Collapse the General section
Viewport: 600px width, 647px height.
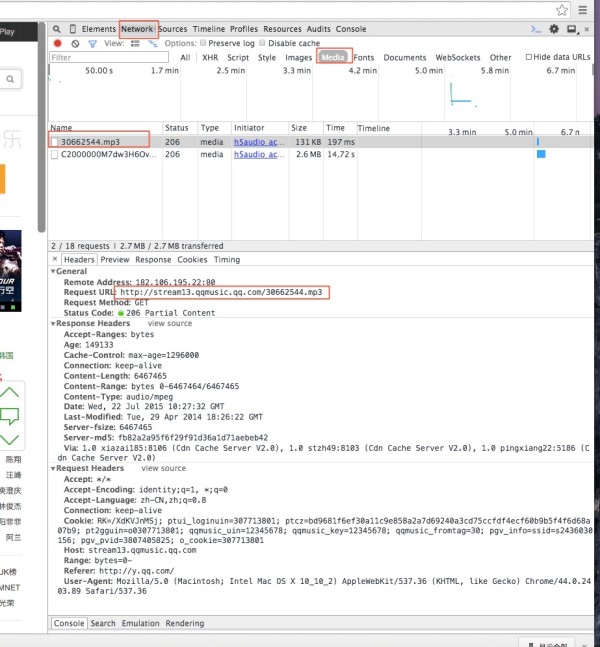click(x=54, y=271)
